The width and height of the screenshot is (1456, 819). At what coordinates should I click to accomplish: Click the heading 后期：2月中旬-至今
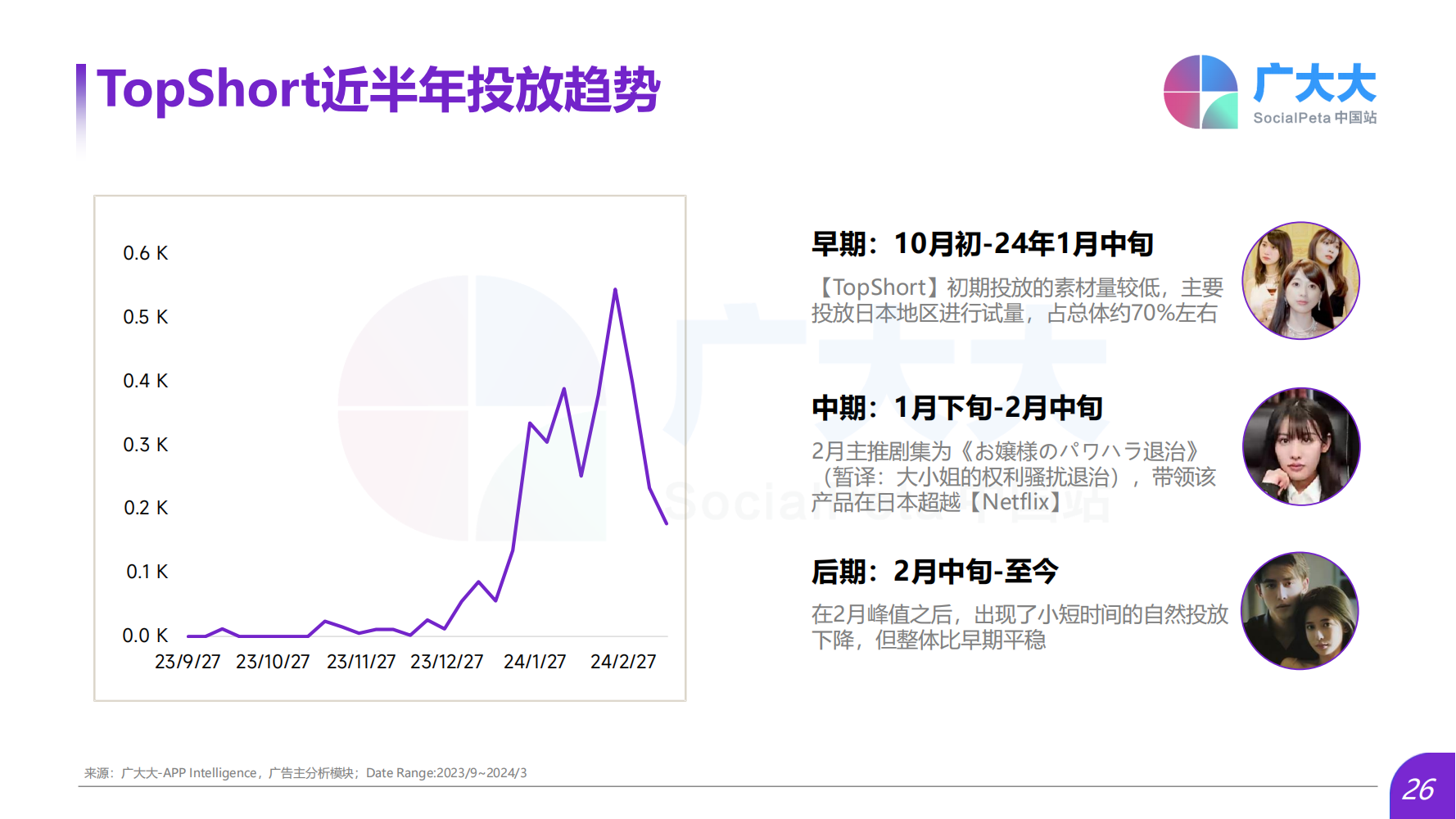pyautogui.click(x=934, y=571)
